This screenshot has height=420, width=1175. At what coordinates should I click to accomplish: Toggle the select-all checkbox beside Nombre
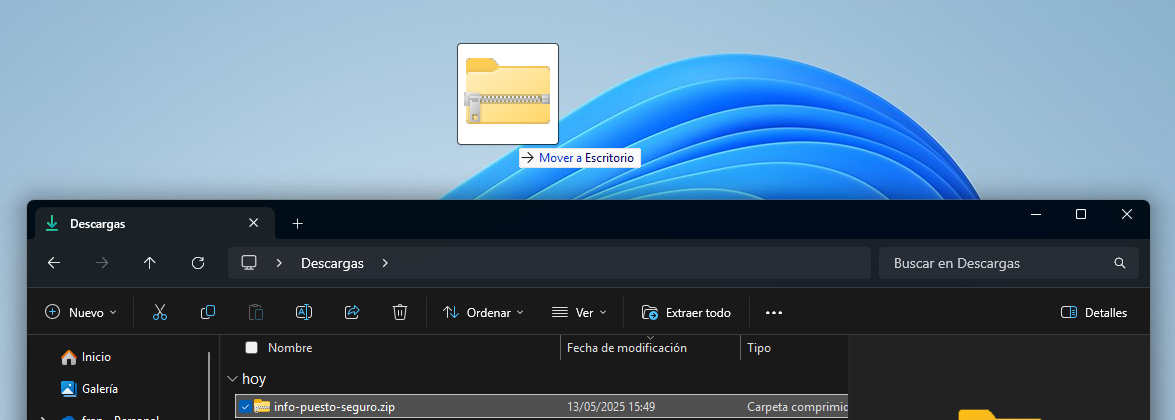coord(252,347)
